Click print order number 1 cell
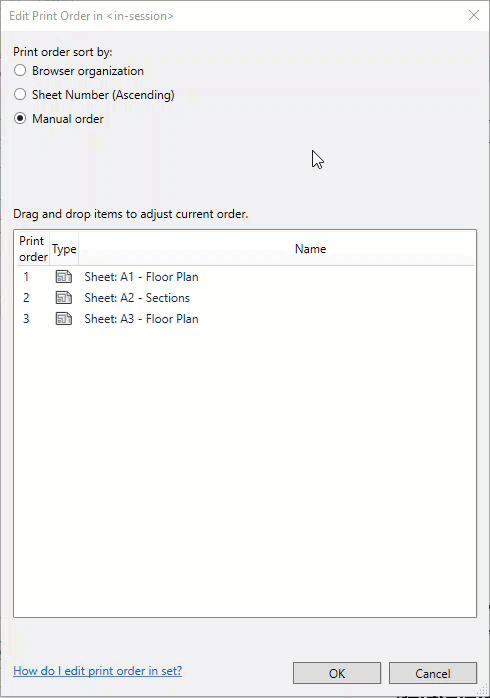This screenshot has width=490, height=698. (x=26, y=276)
